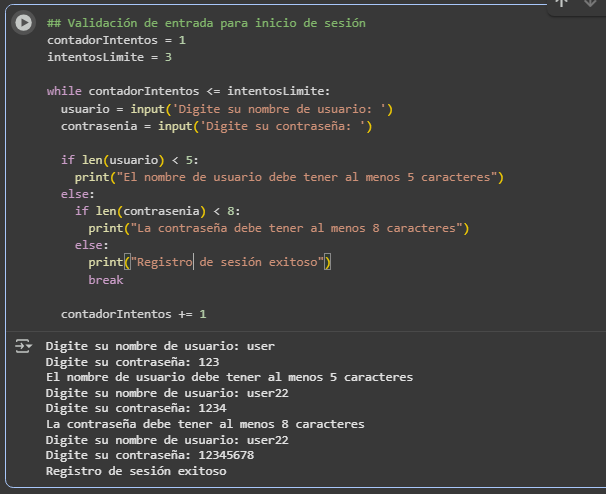
Task: Click the if len(usuario) < 5 condition
Action: click(x=130, y=160)
